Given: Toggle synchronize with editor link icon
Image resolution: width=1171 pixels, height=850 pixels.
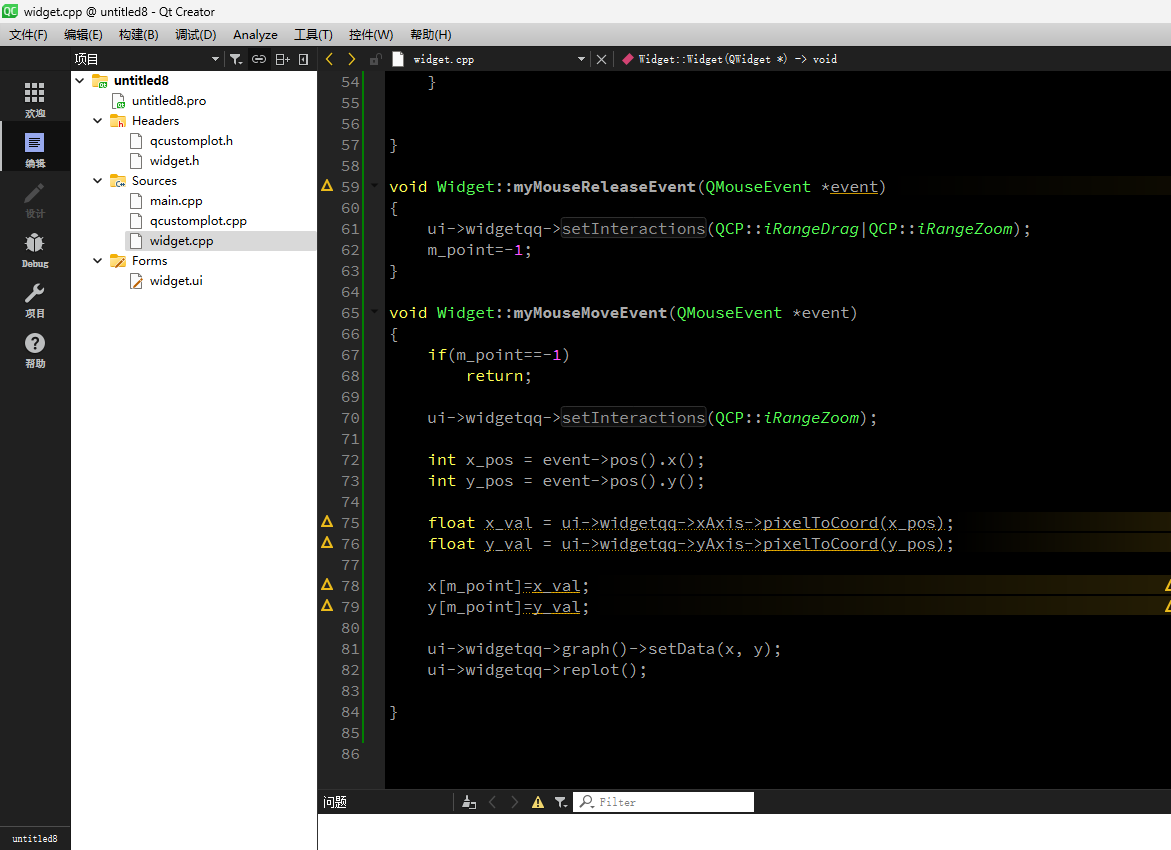Looking at the screenshot, I should [258, 59].
